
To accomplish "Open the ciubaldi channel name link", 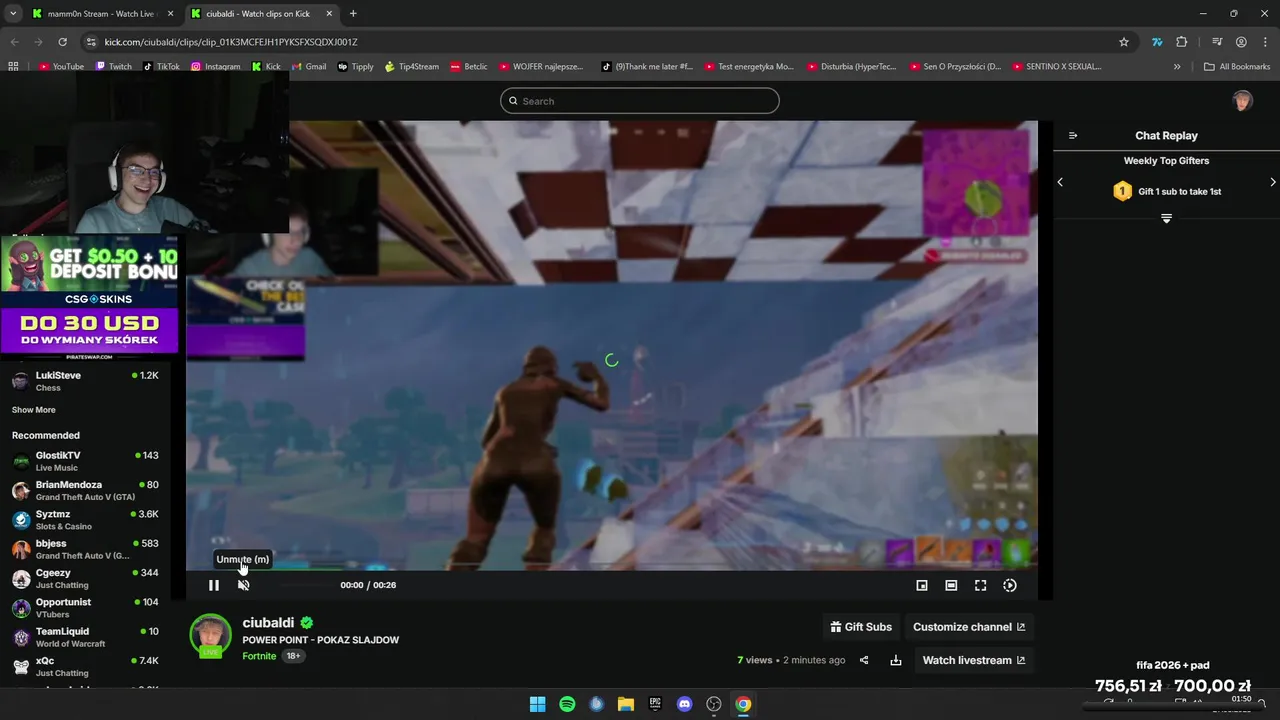I will click(x=268, y=622).
